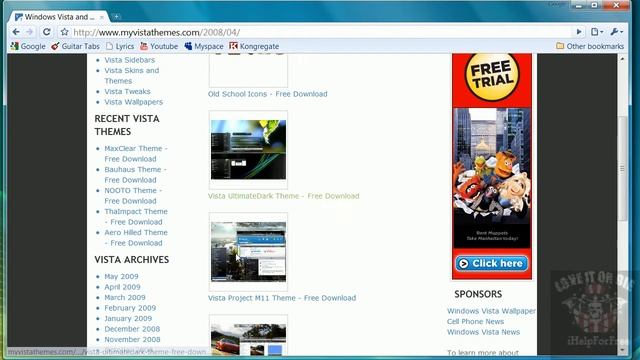Open the Vista Skins and Themes link
Viewport: 640px width, 360px height.
131,76
